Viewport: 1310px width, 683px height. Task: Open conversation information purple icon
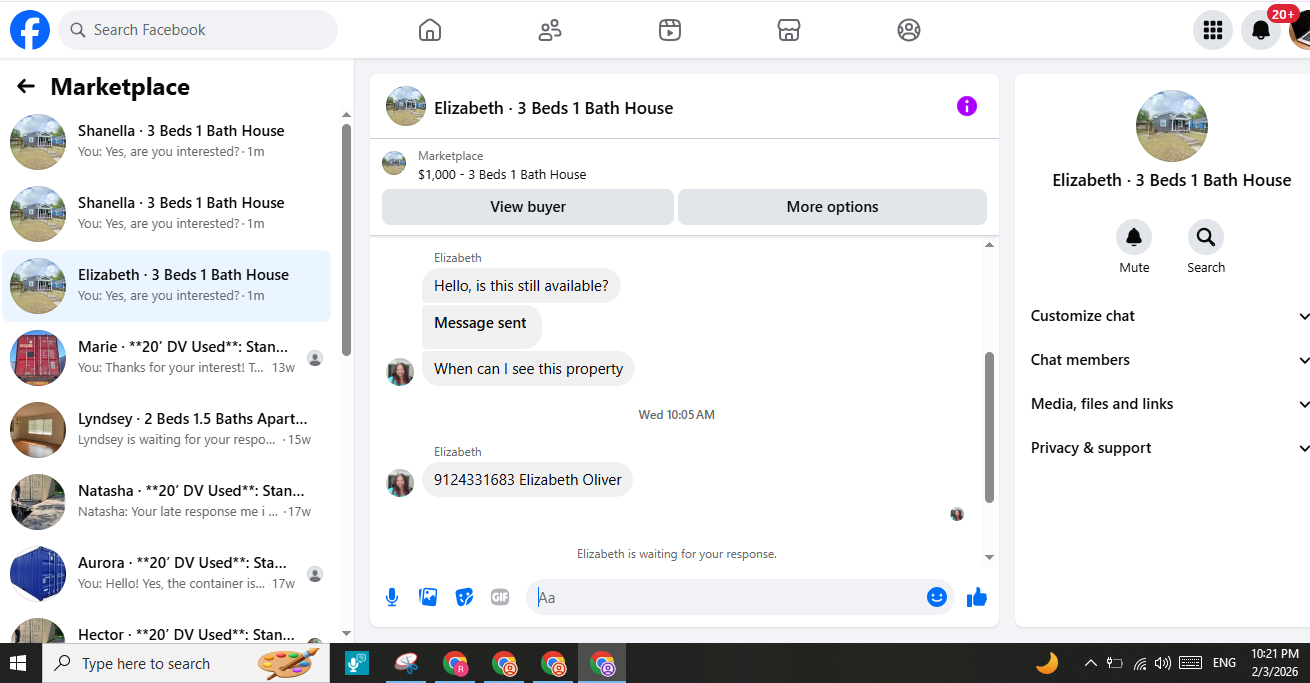tap(967, 106)
